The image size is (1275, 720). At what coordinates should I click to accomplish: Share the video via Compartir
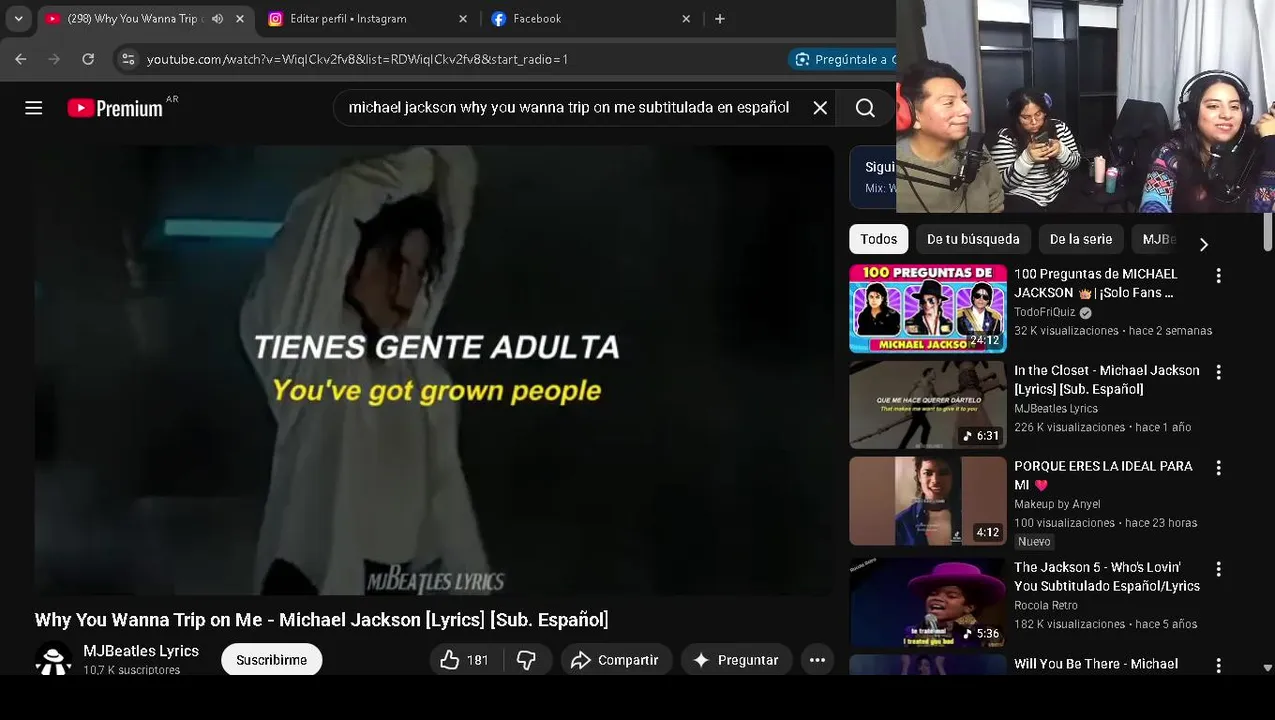[615, 660]
